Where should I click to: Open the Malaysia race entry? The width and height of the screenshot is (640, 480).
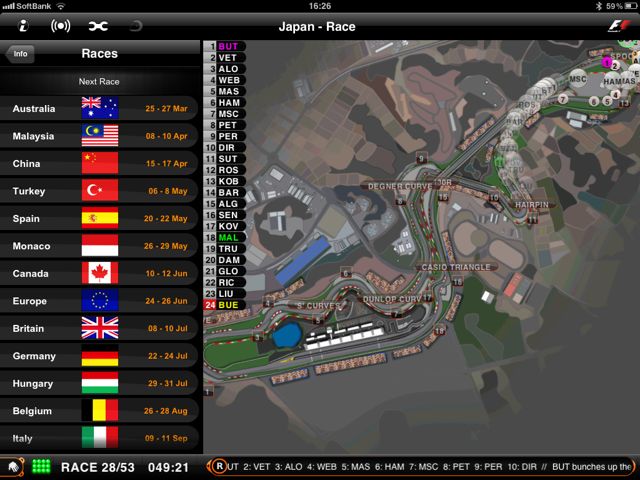99,136
